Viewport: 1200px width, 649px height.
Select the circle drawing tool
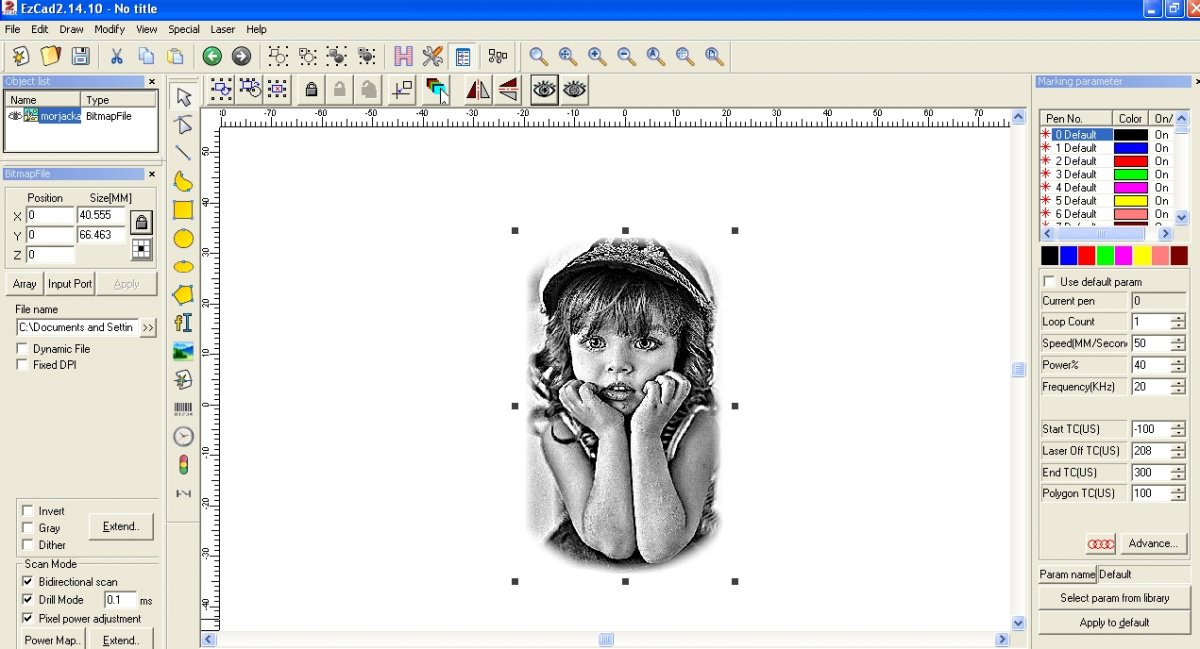point(183,238)
